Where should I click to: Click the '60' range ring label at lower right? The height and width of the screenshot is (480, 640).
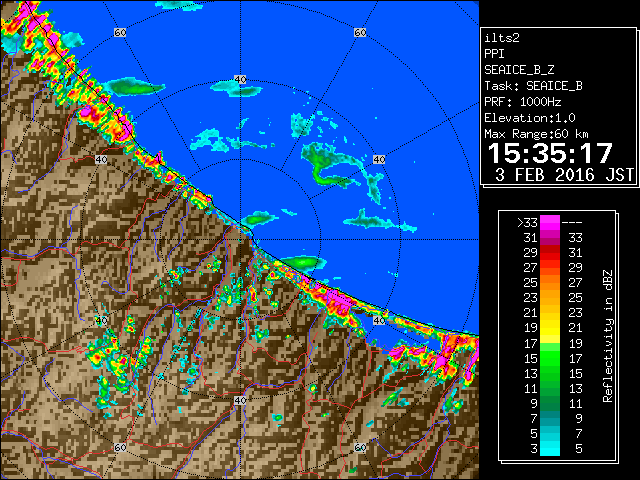pos(360,448)
